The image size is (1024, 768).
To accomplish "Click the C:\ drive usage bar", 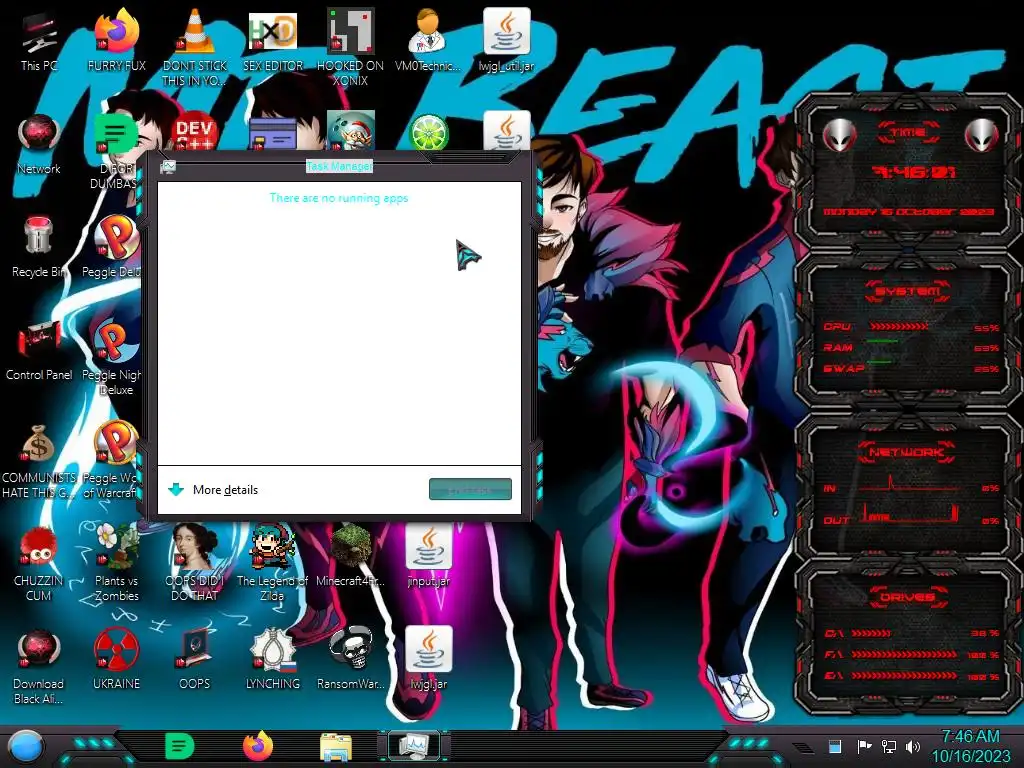I will click(x=871, y=633).
